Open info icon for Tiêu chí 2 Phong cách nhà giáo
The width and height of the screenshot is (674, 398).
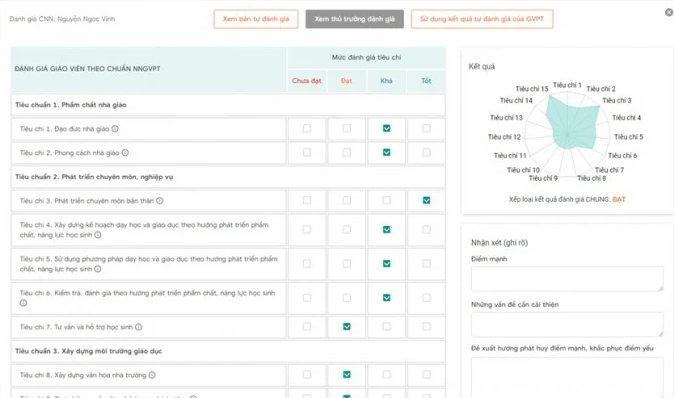click(x=125, y=153)
